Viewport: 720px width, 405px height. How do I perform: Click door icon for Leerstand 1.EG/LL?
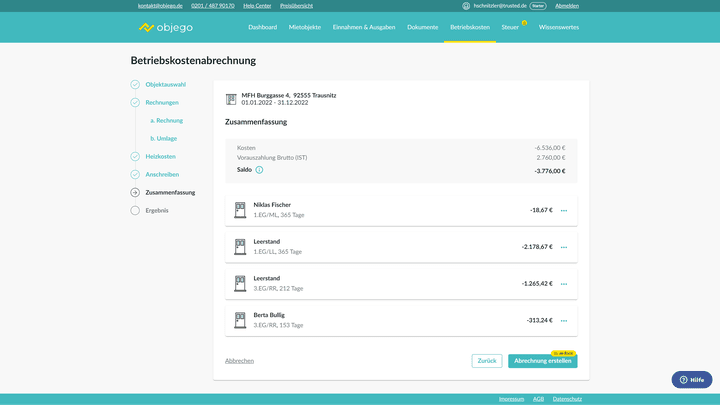pyautogui.click(x=240, y=247)
